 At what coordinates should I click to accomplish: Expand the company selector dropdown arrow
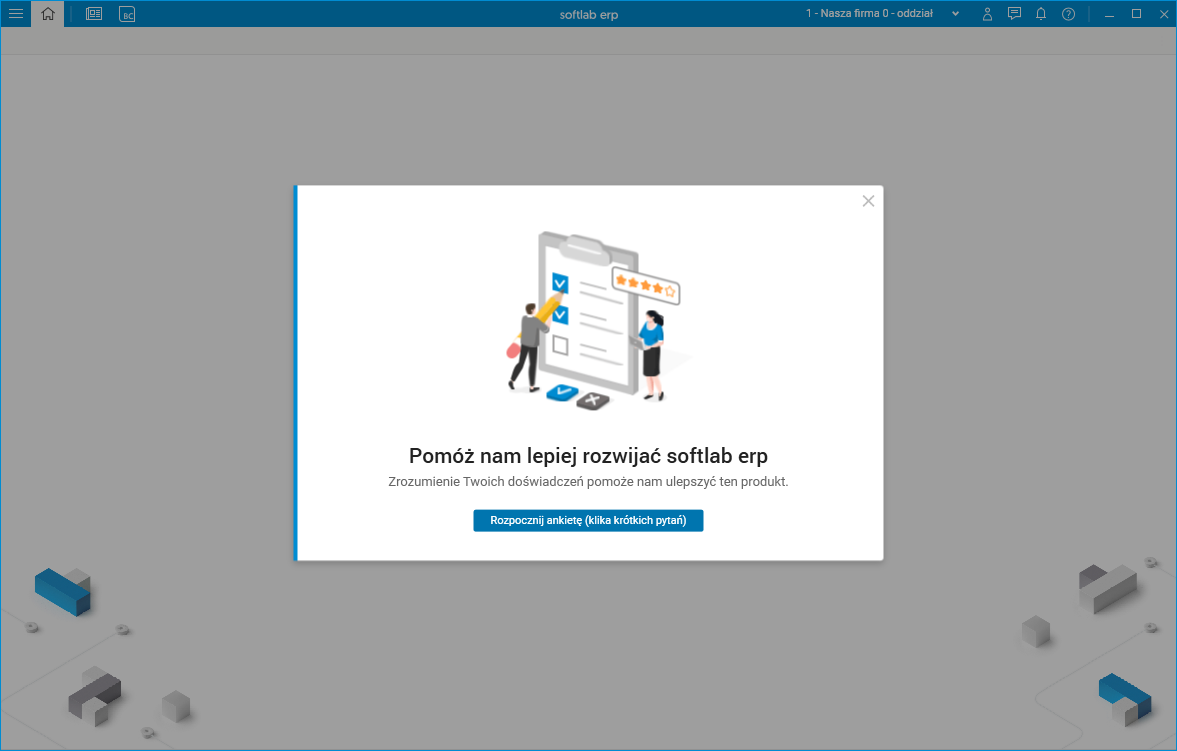(x=956, y=14)
